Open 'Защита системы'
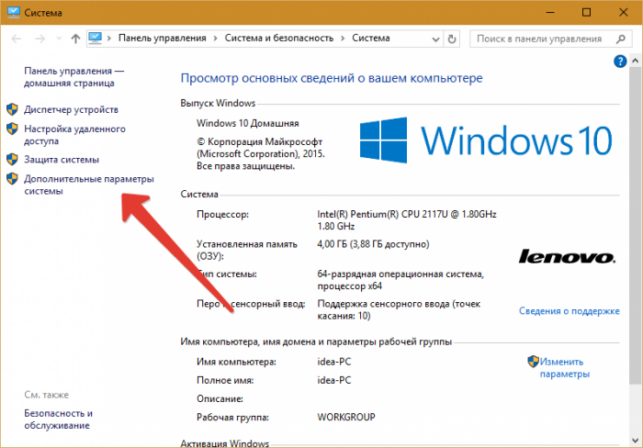Screen dimensions: 643x448 click(62, 160)
